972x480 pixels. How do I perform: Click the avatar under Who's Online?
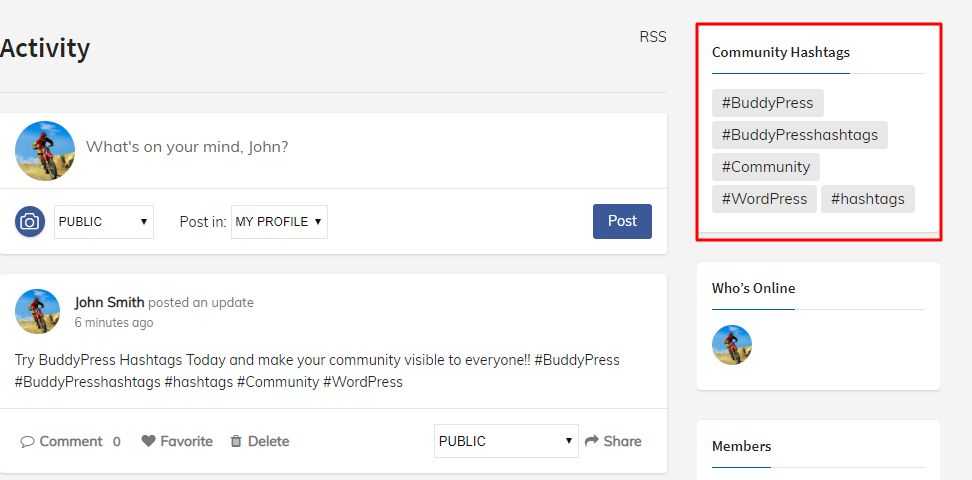731,345
